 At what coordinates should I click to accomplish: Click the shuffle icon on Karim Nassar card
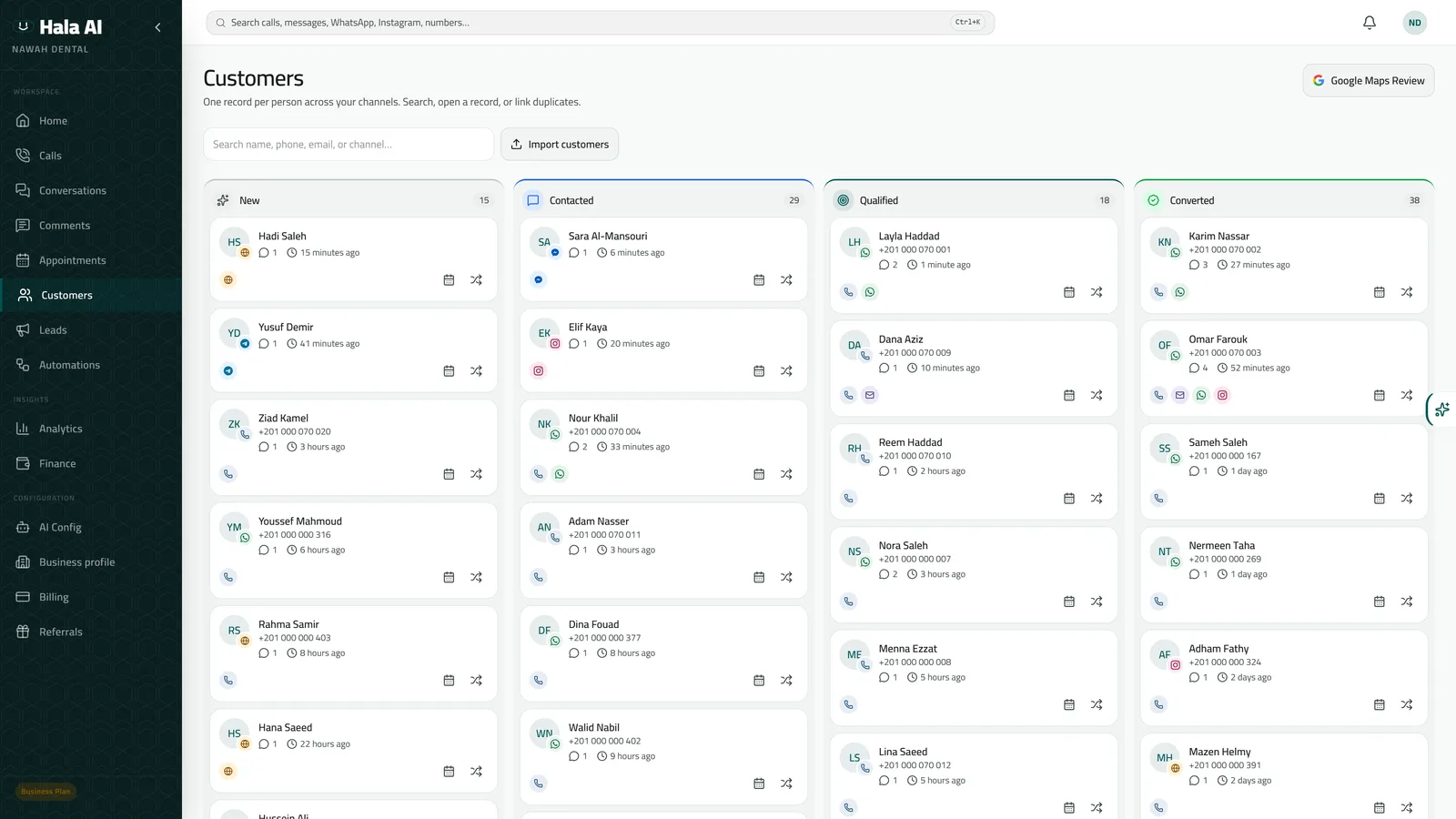pos(1407,292)
